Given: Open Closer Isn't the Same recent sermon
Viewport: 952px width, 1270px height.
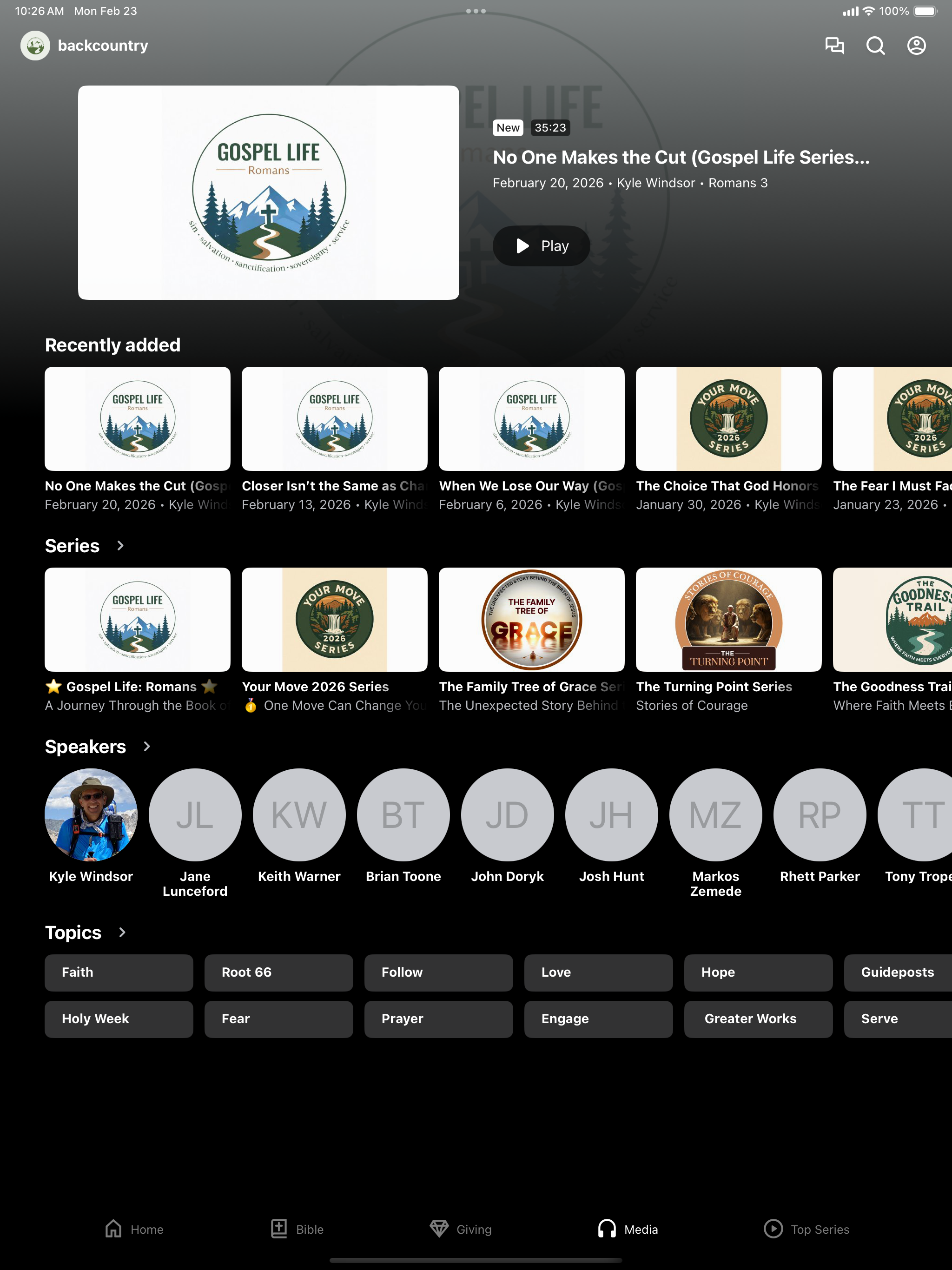Looking at the screenshot, I should click(335, 439).
